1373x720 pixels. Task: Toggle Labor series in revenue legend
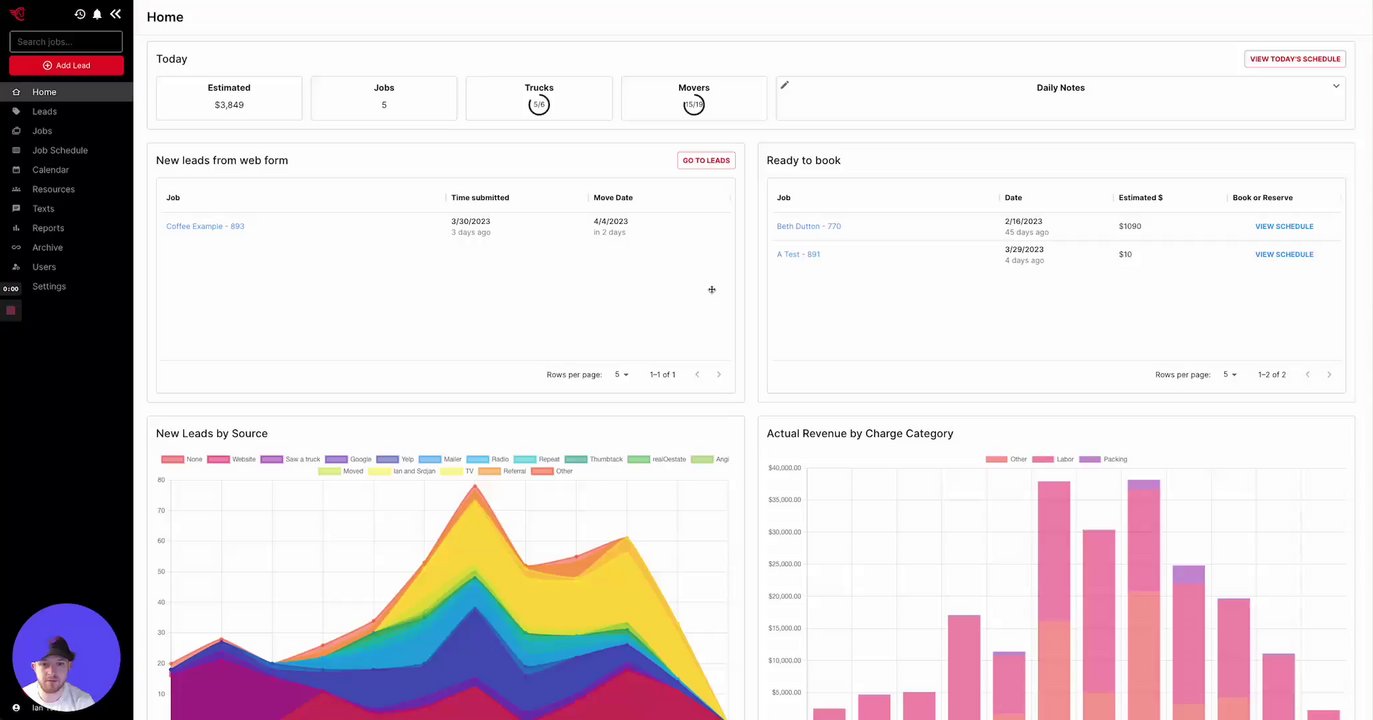[1053, 459]
